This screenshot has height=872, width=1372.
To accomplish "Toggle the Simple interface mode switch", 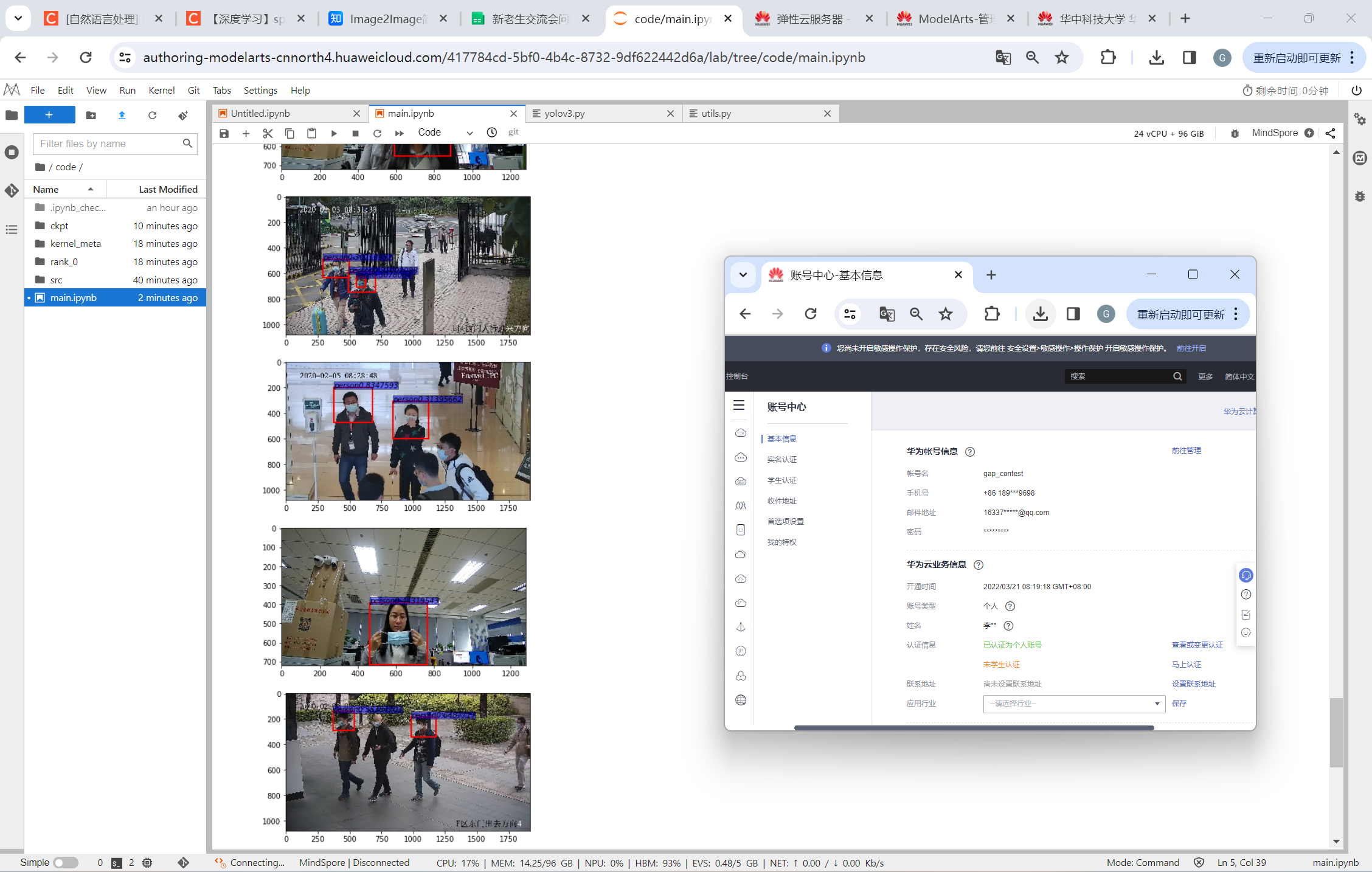I will point(66,862).
